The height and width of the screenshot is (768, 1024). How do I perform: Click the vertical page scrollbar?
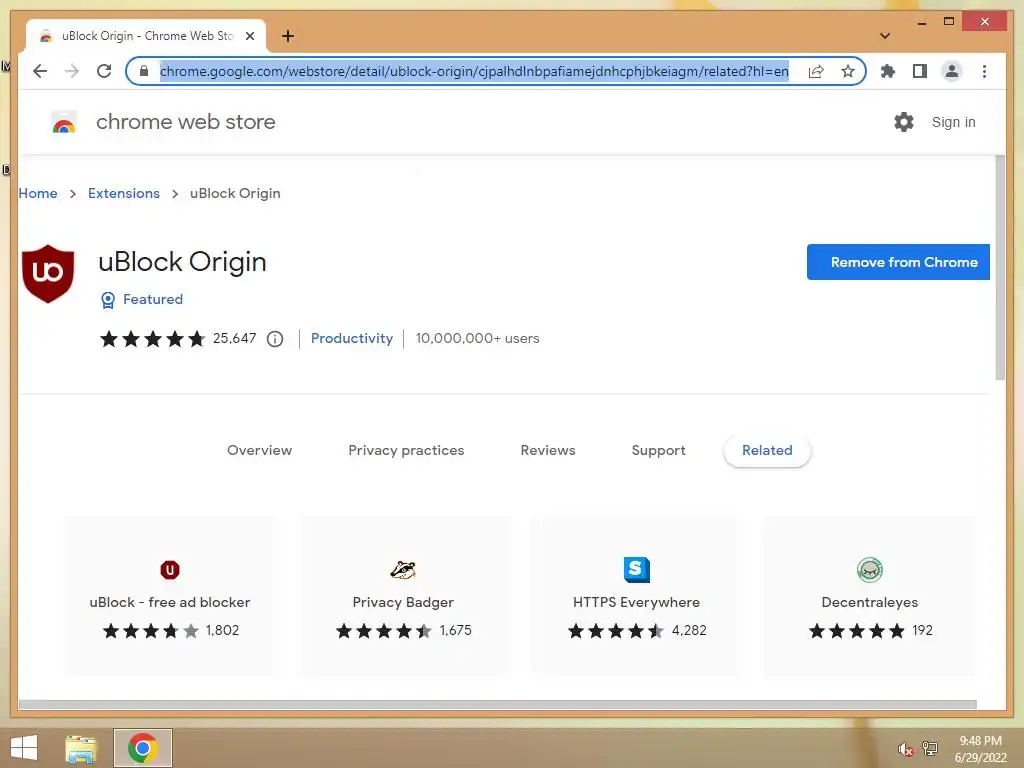(x=1000, y=268)
